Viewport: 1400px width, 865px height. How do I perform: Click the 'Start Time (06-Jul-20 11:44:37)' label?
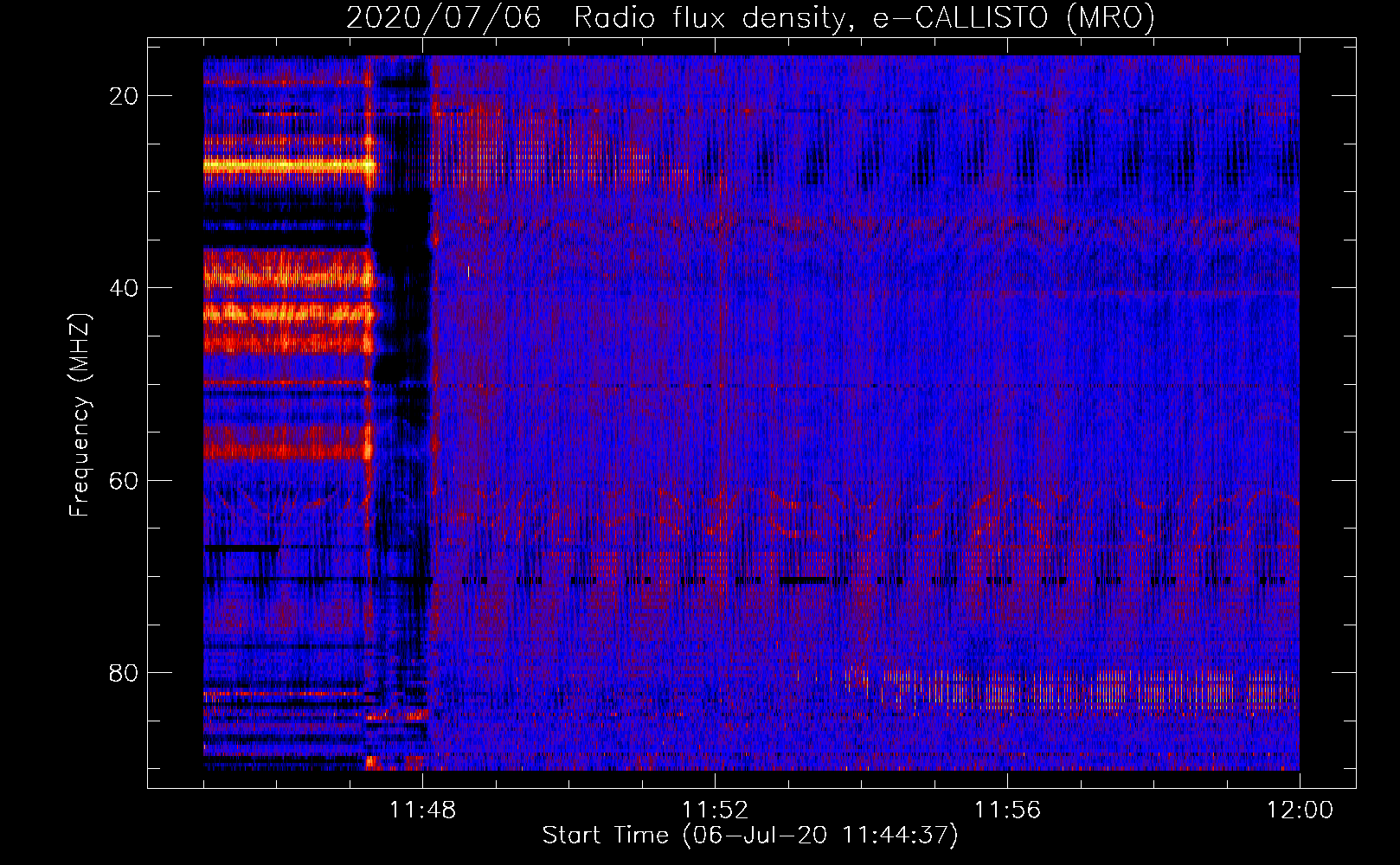pyautogui.click(x=750, y=836)
